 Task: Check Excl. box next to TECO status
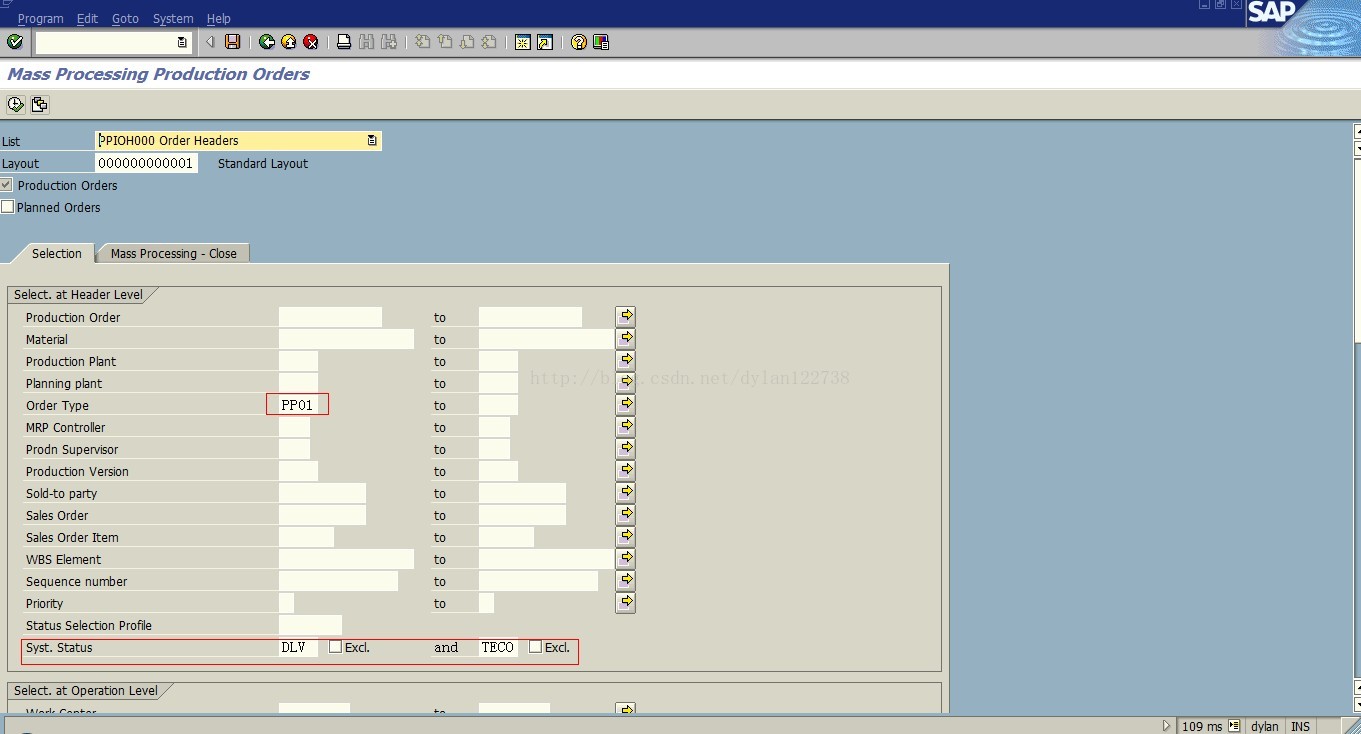coord(535,647)
